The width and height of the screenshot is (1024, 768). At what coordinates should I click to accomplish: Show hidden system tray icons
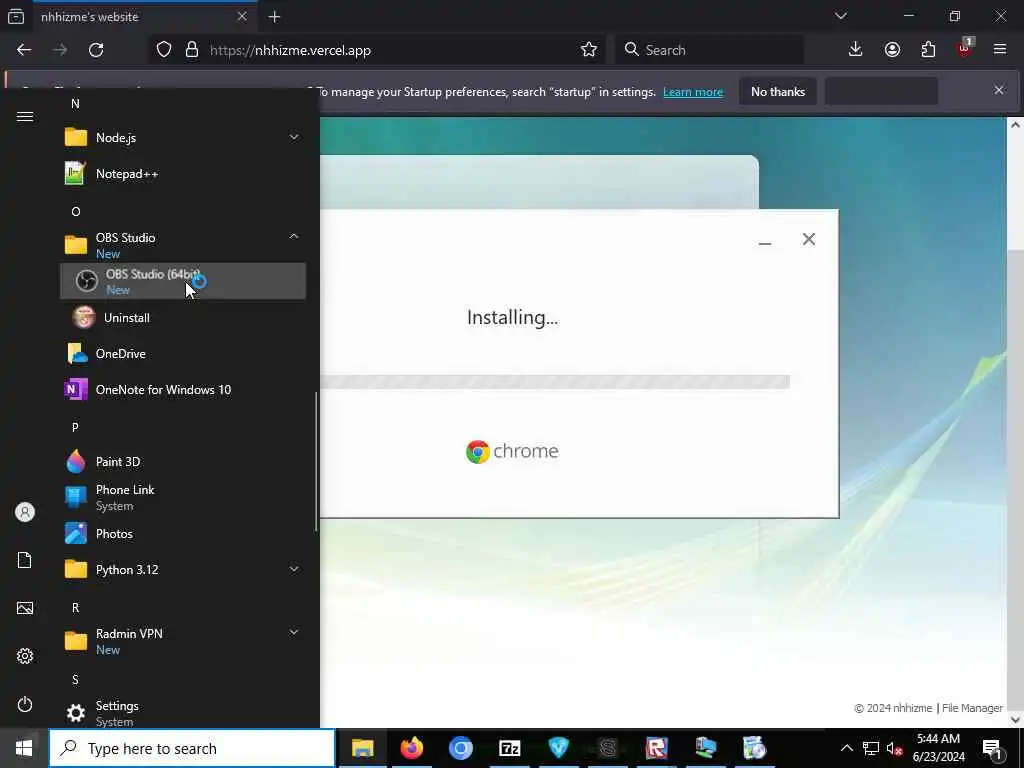coord(846,748)
